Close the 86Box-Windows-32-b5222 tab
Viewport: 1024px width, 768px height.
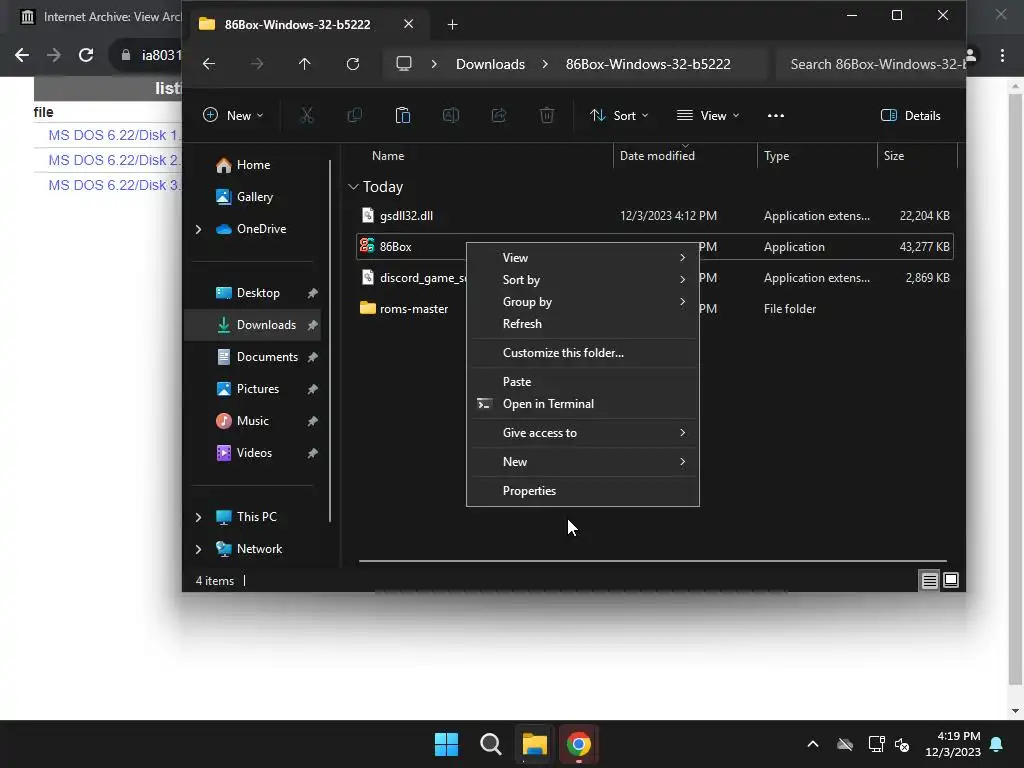(408, 24)
